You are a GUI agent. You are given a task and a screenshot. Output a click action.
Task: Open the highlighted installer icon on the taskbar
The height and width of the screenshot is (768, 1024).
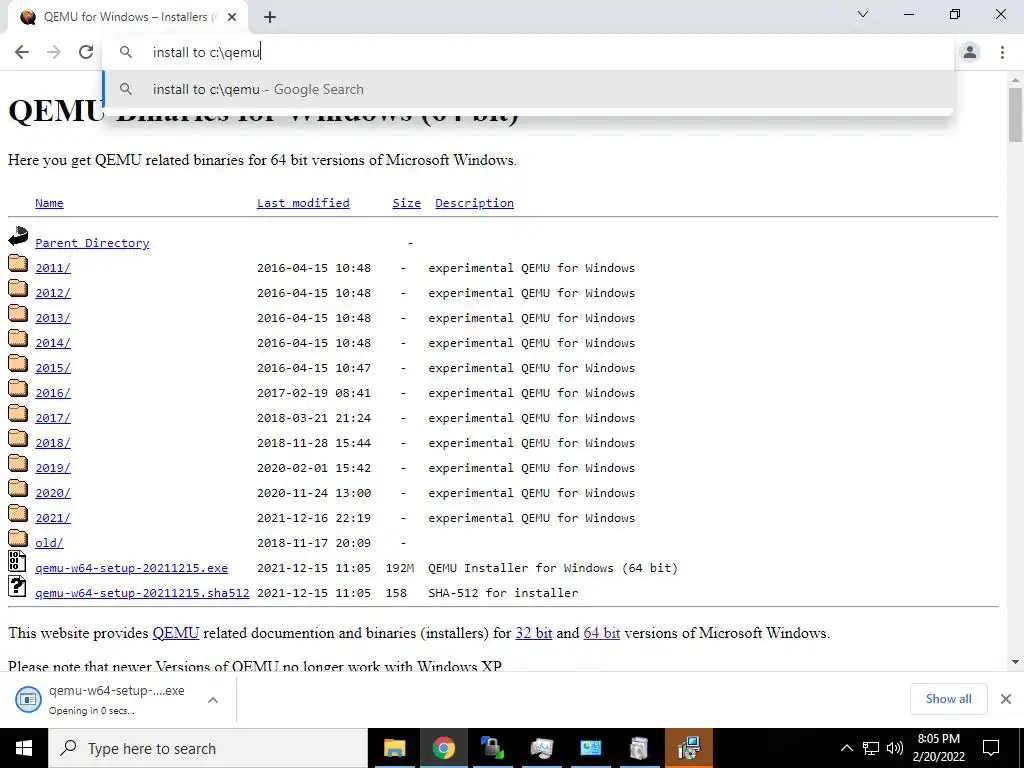pos(688,748)
